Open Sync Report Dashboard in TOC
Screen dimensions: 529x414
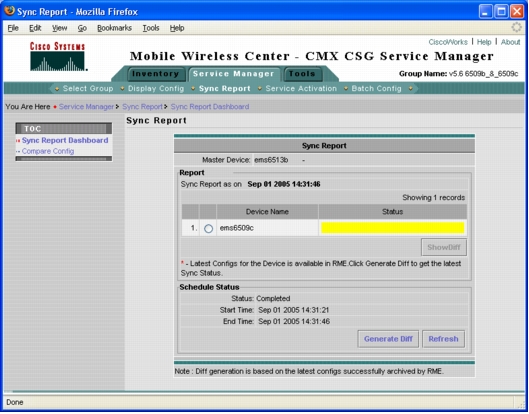tap(65, 140)
